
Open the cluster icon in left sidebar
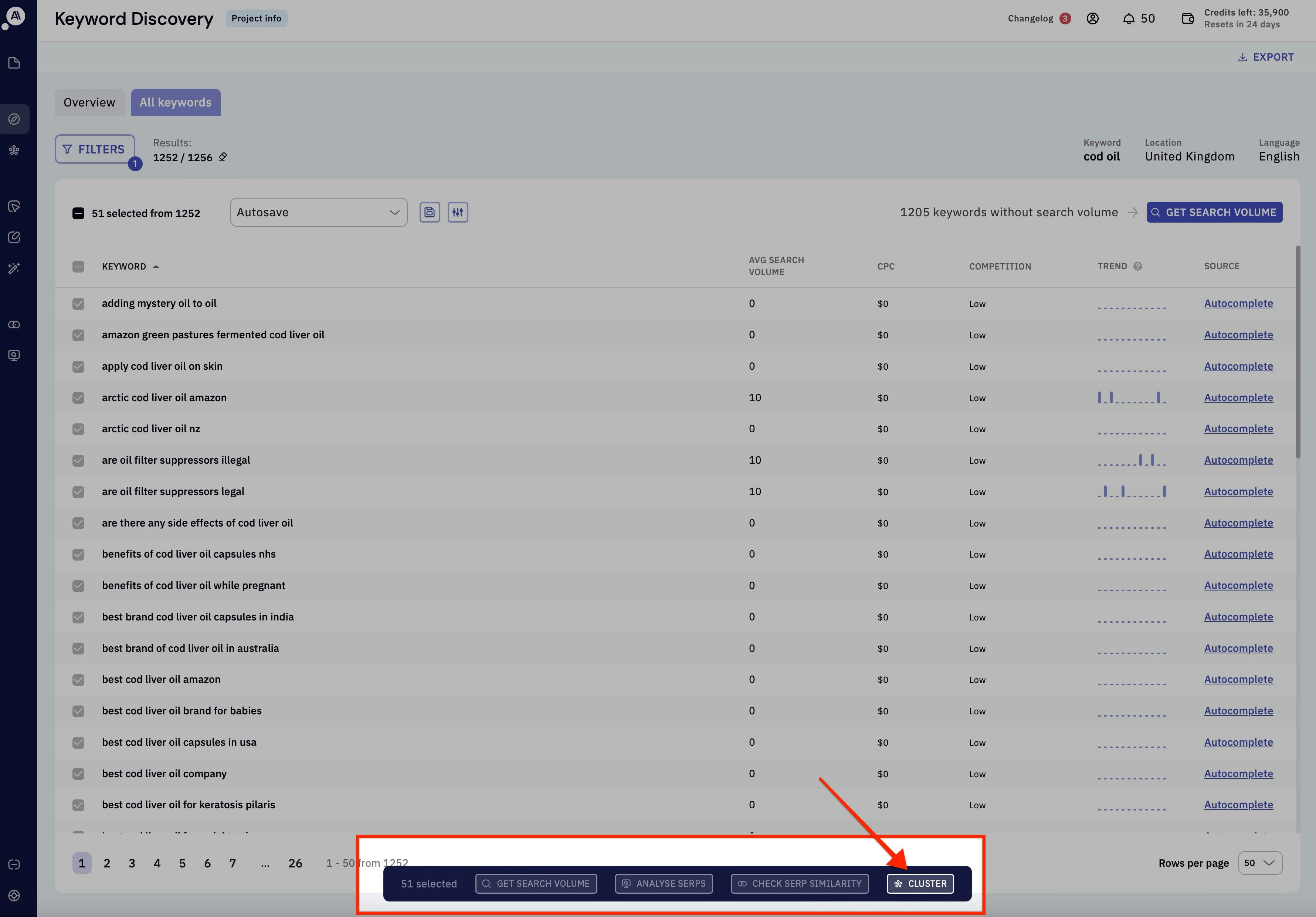coord(14,150)
